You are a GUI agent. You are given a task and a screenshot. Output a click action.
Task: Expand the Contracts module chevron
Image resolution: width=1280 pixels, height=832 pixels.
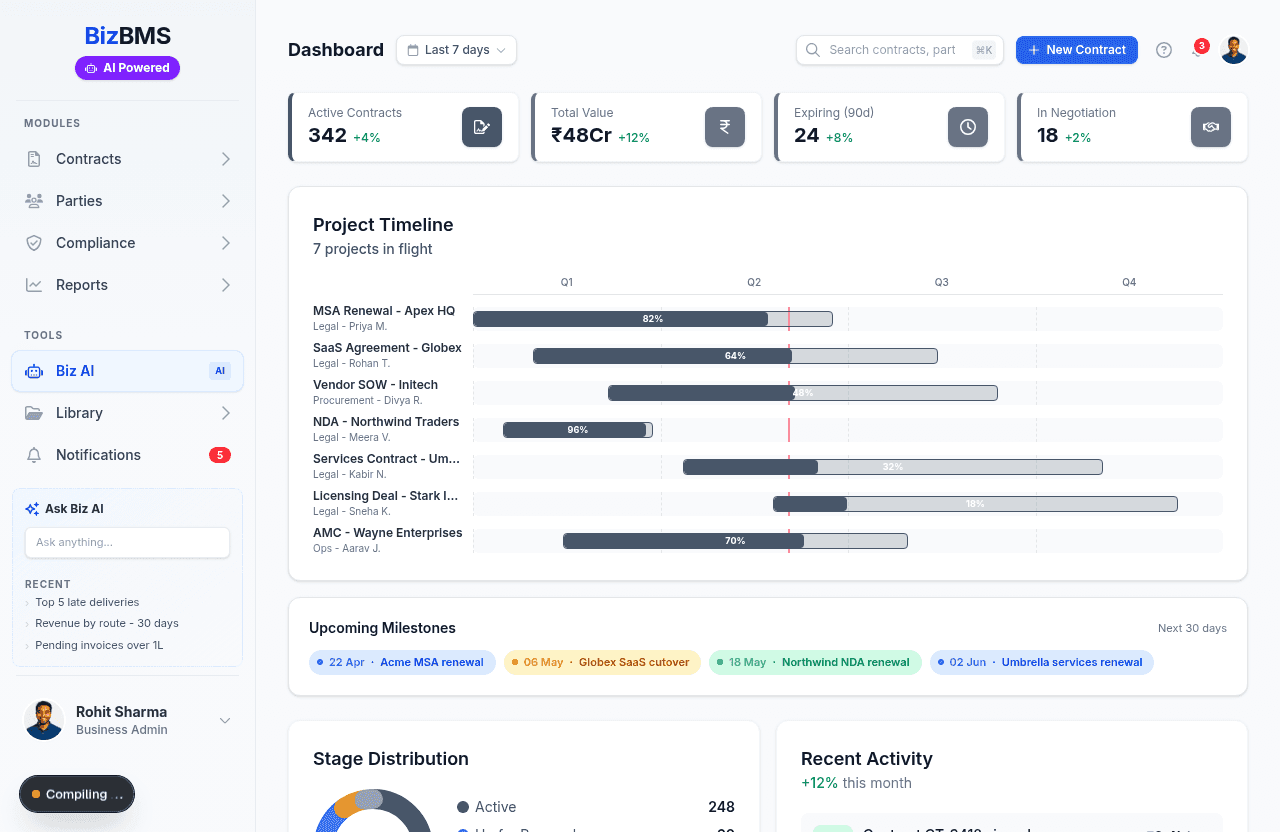[x=226, y=159]
